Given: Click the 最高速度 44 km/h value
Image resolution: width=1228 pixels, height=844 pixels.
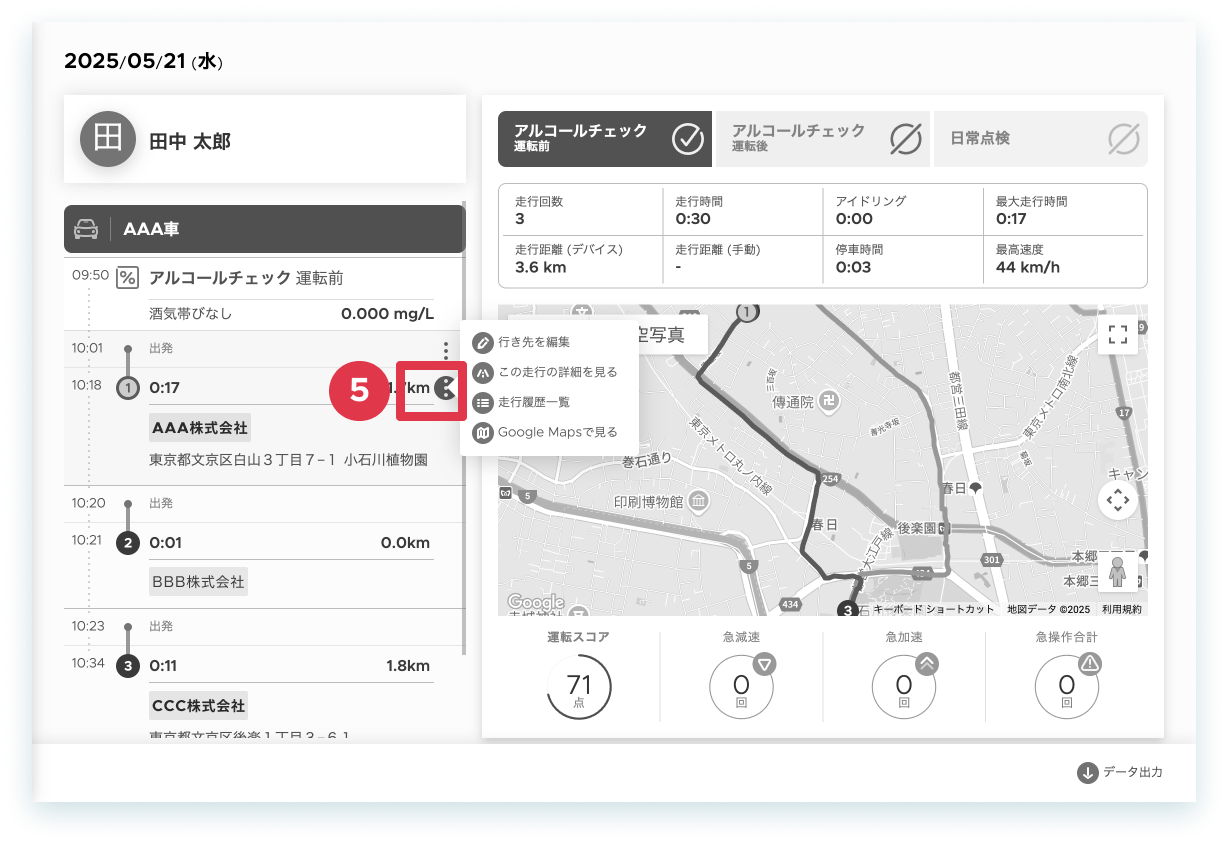Looking at the screenshot, I should [1027, 267].
